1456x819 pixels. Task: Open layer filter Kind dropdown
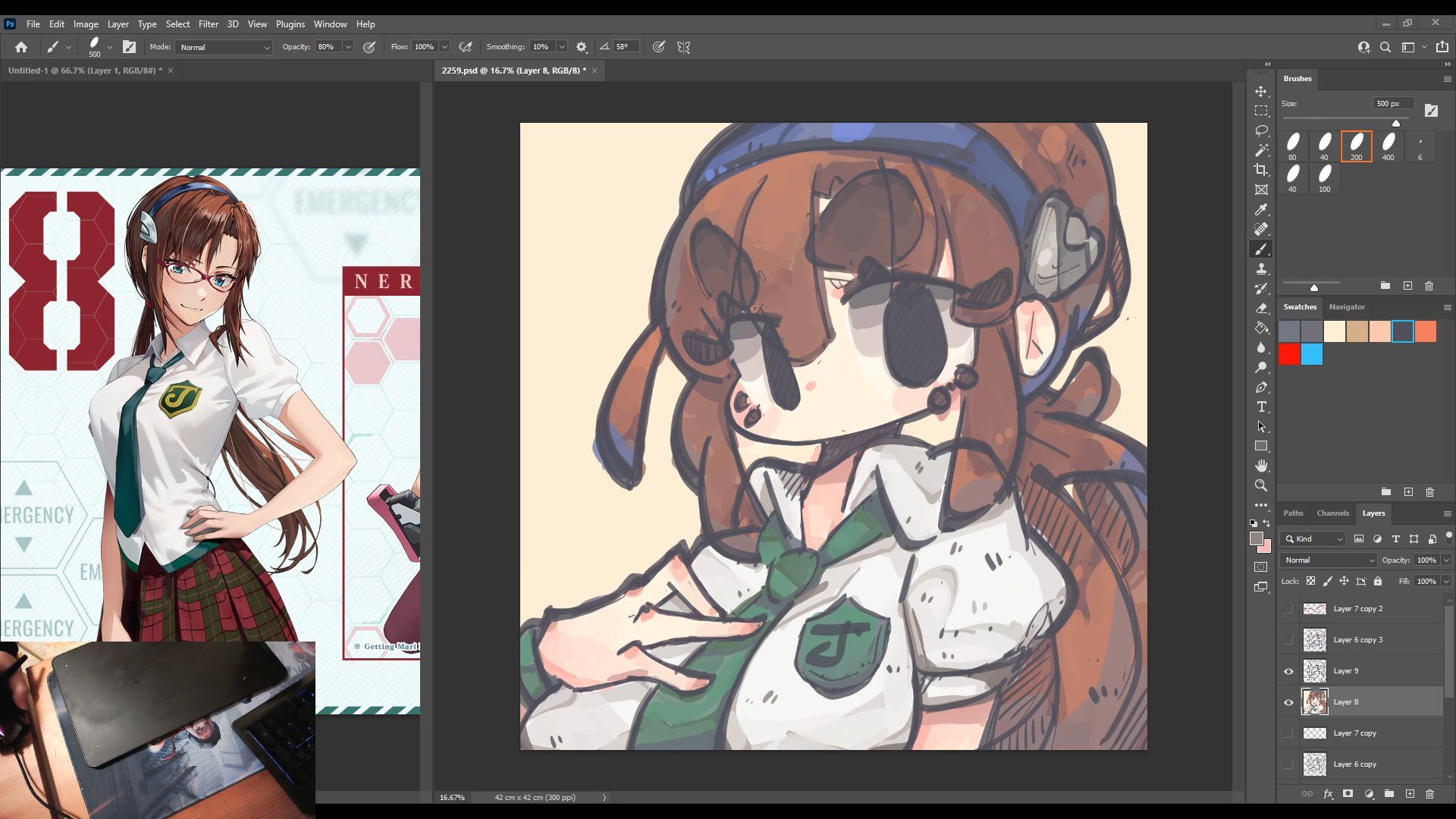click(x=1313, y=539)
